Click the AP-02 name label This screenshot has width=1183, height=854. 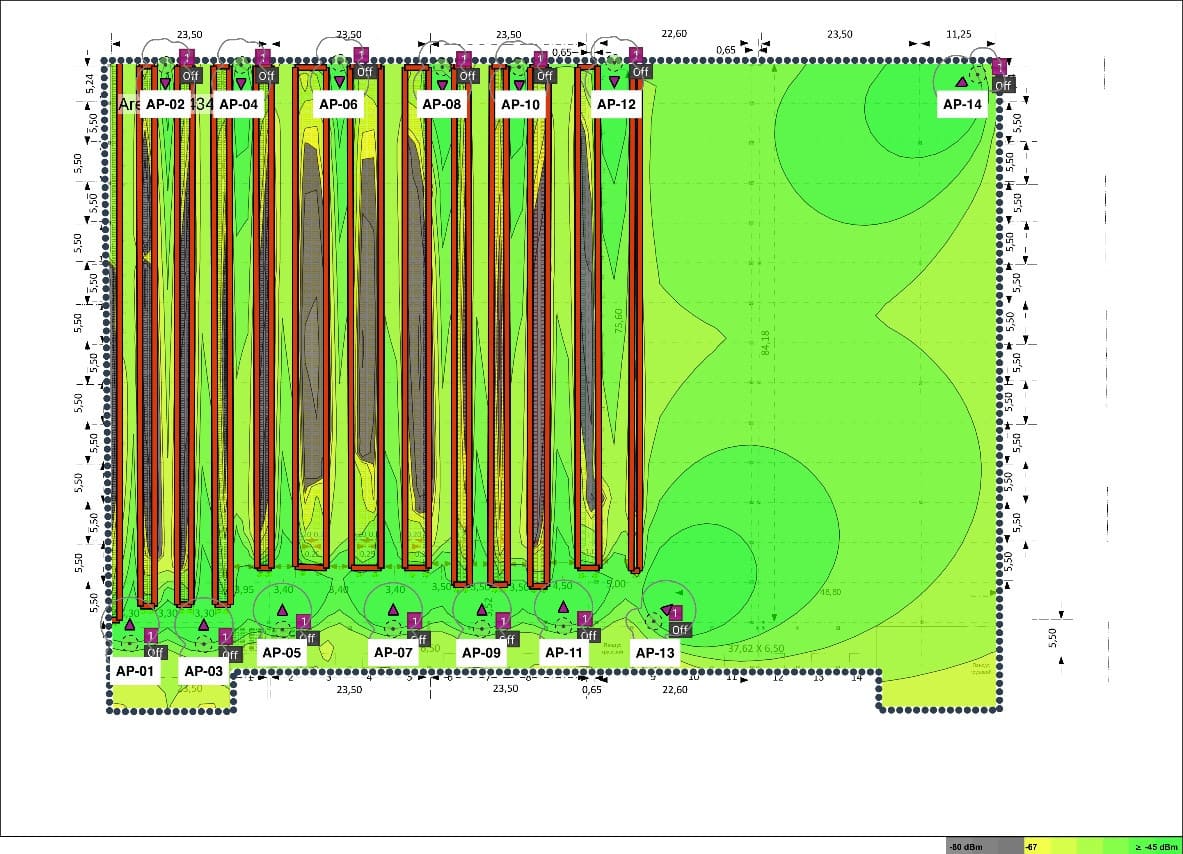(x=165, y=104)
